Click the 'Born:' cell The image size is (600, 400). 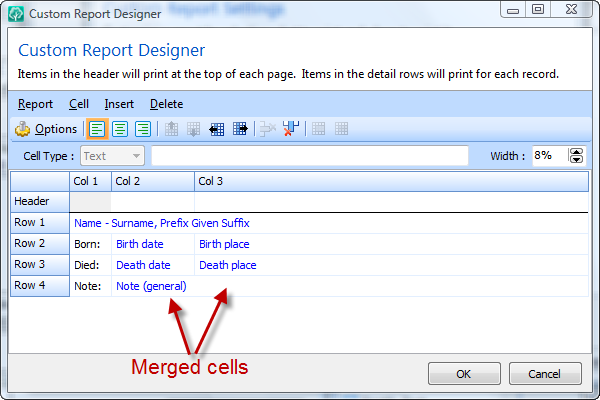(90, 244)
